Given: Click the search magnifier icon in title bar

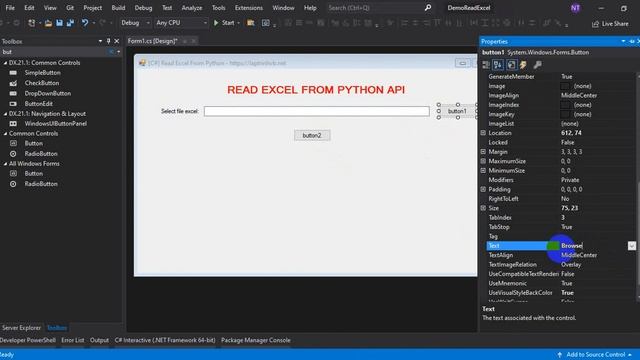Looking at the screenshot, I should 427,8.
